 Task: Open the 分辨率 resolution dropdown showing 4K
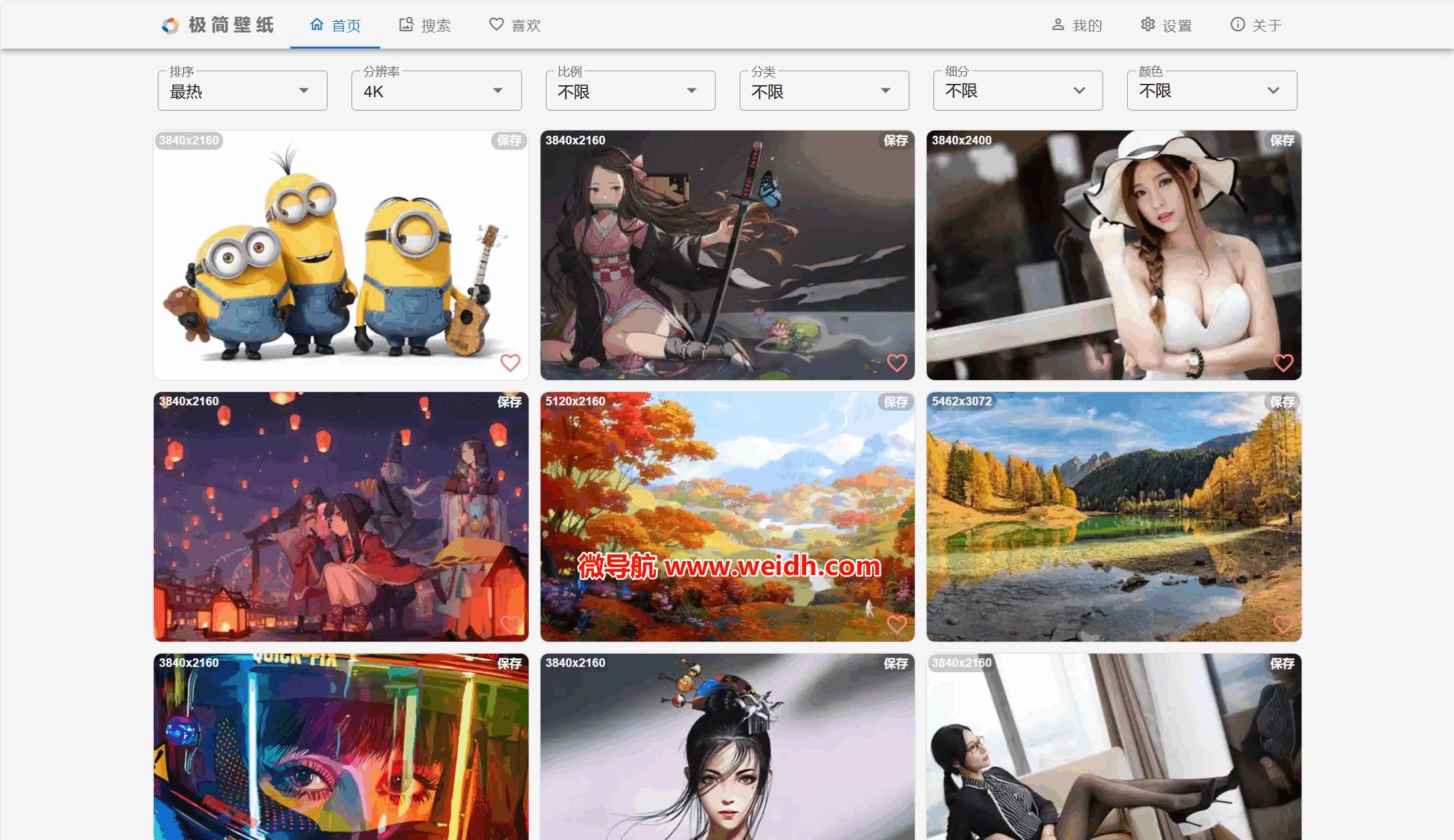tap(437, 91)
